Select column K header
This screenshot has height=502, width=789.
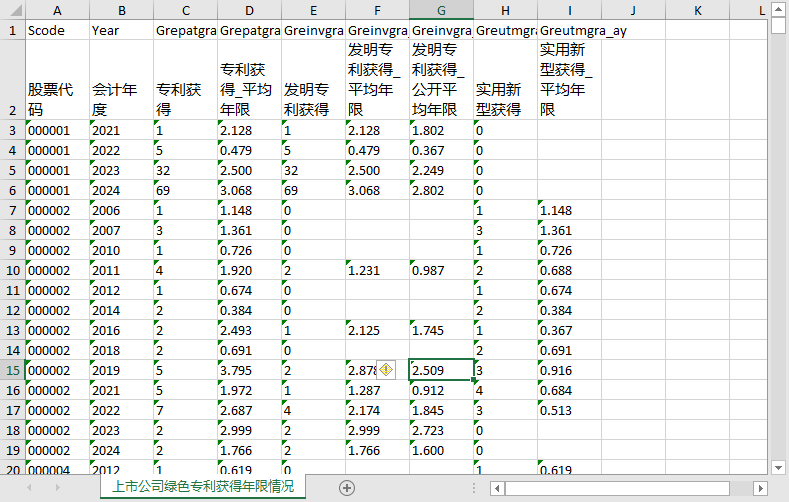click(x=697, y=10)
